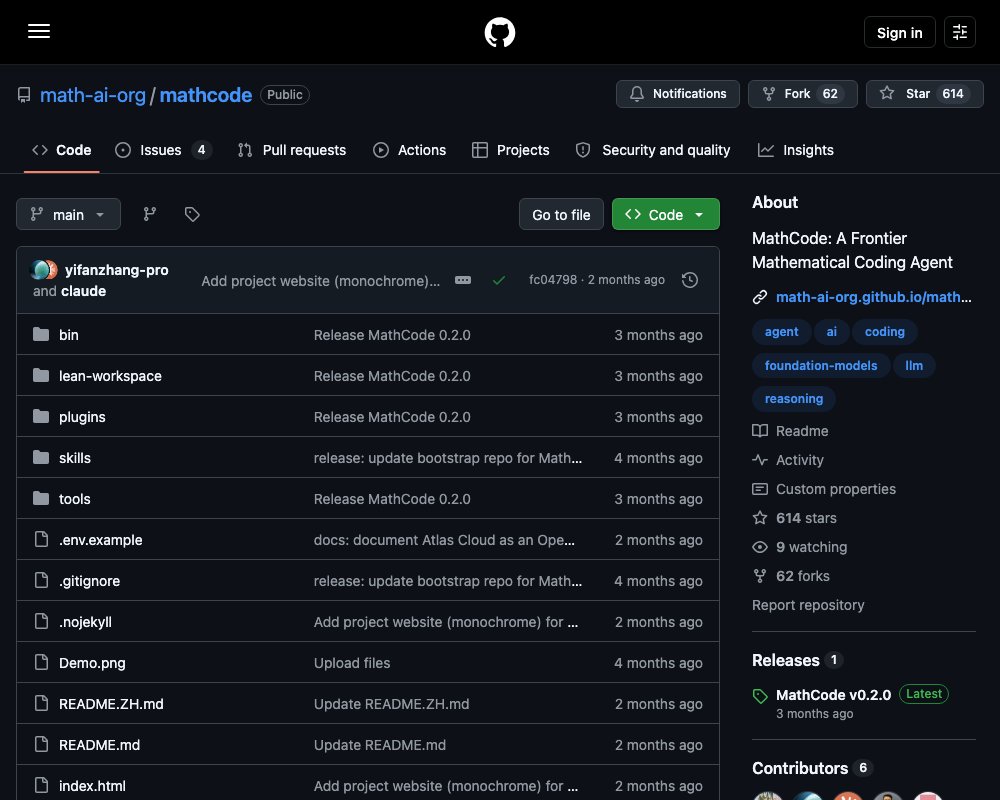Click the release tag icon by MathCode v0.2.0
Screen dimensions: 1000x800
(x=760, y=696)
